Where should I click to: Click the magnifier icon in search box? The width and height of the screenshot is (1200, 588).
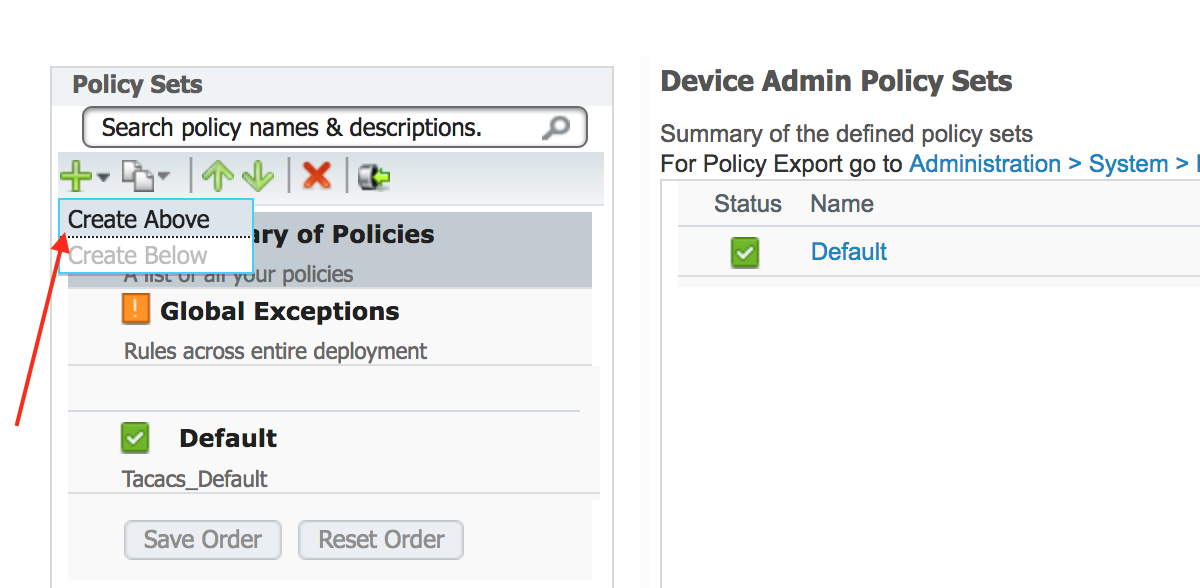coord(555,128)
